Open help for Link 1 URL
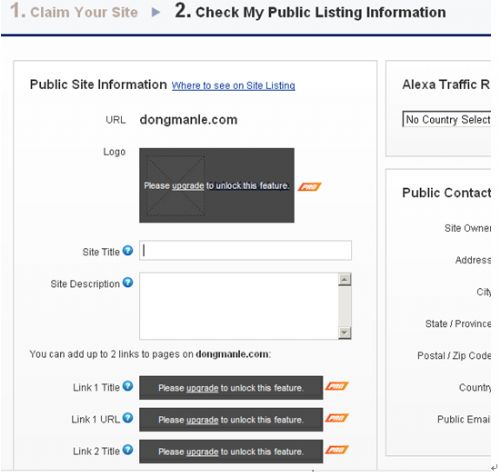The image size is (500, 476). click(128, 418)
